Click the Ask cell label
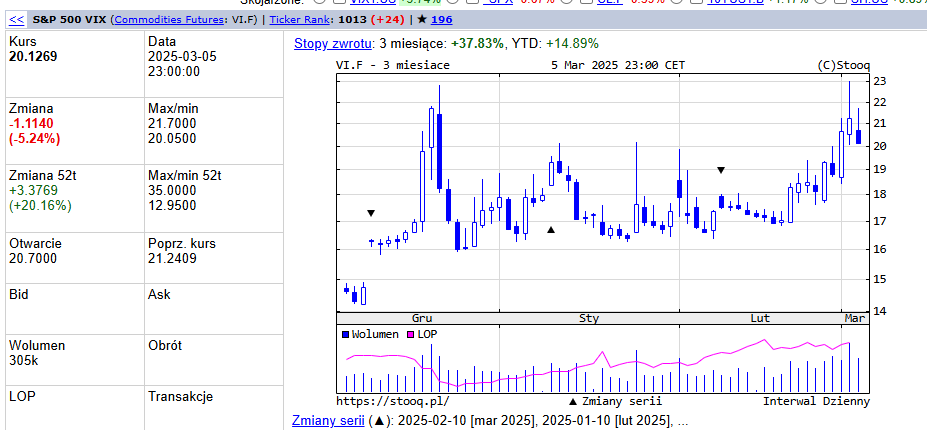The image size is (927, 430). coord(159,294)
